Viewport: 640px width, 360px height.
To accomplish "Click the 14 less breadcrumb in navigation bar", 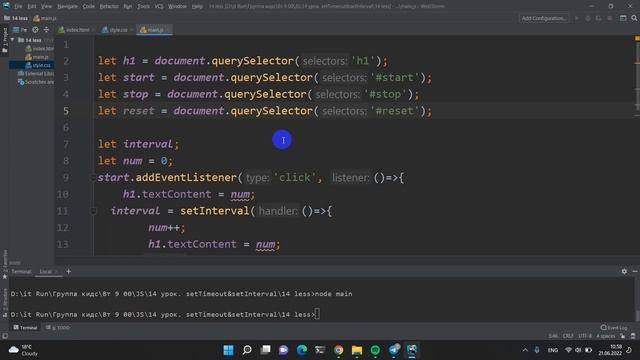I will coord(16,18).
